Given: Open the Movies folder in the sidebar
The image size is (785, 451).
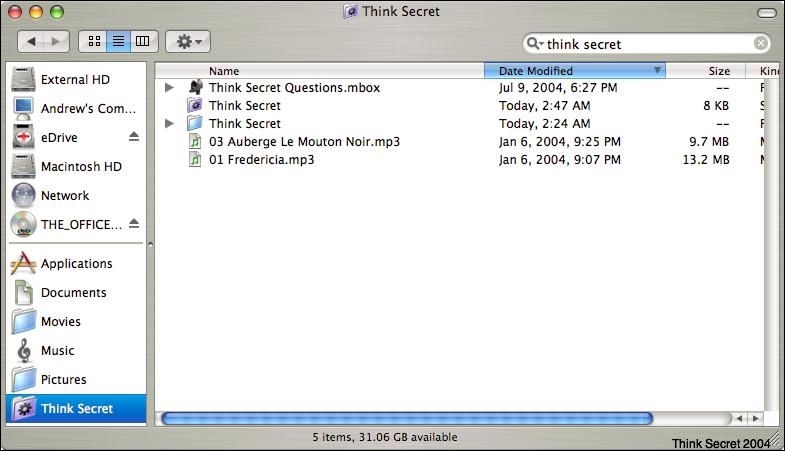Looking at the screenshot, I should coord(76,322).
